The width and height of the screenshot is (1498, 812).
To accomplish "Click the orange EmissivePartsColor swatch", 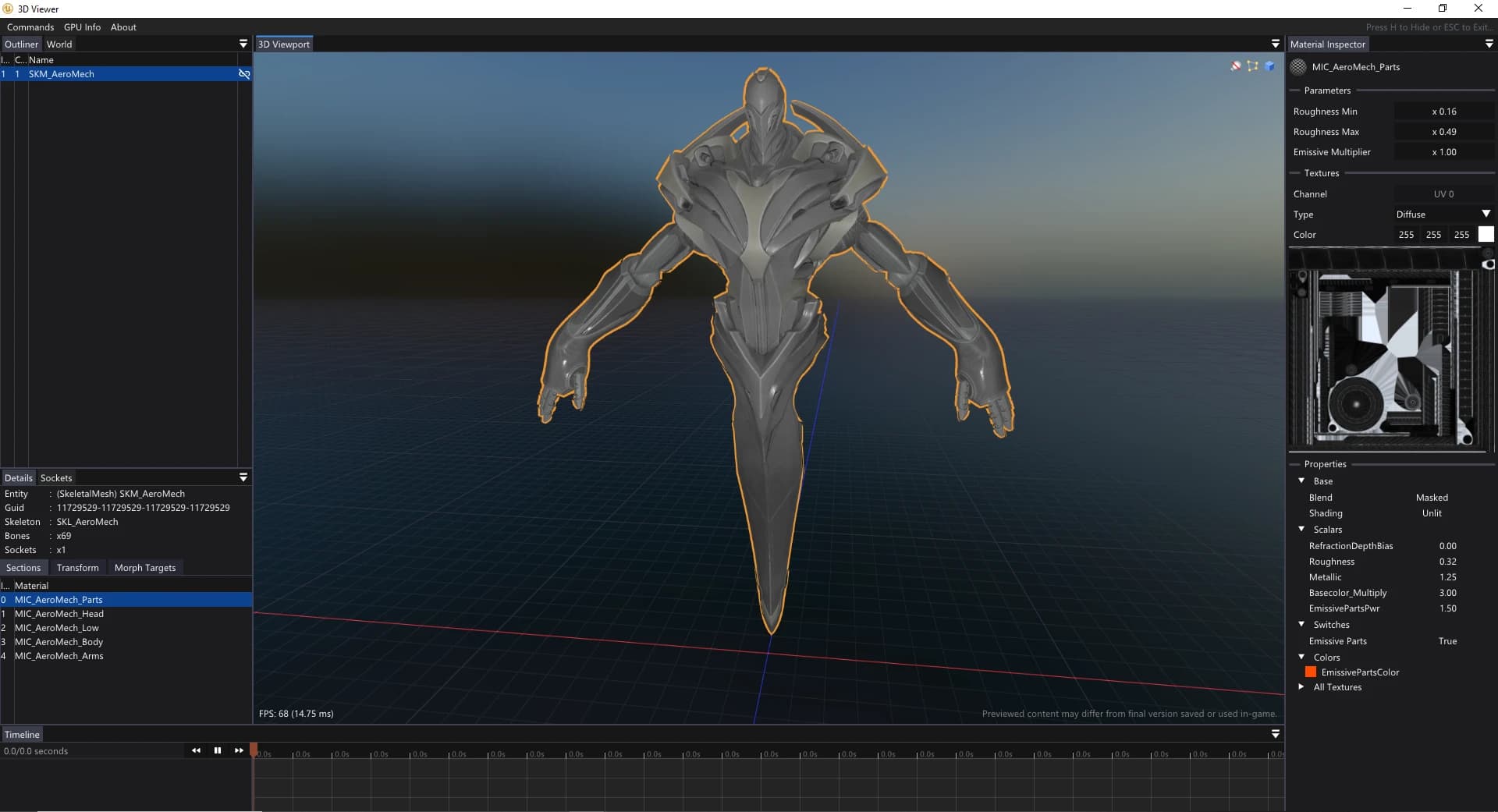I will click(1311, 672).
